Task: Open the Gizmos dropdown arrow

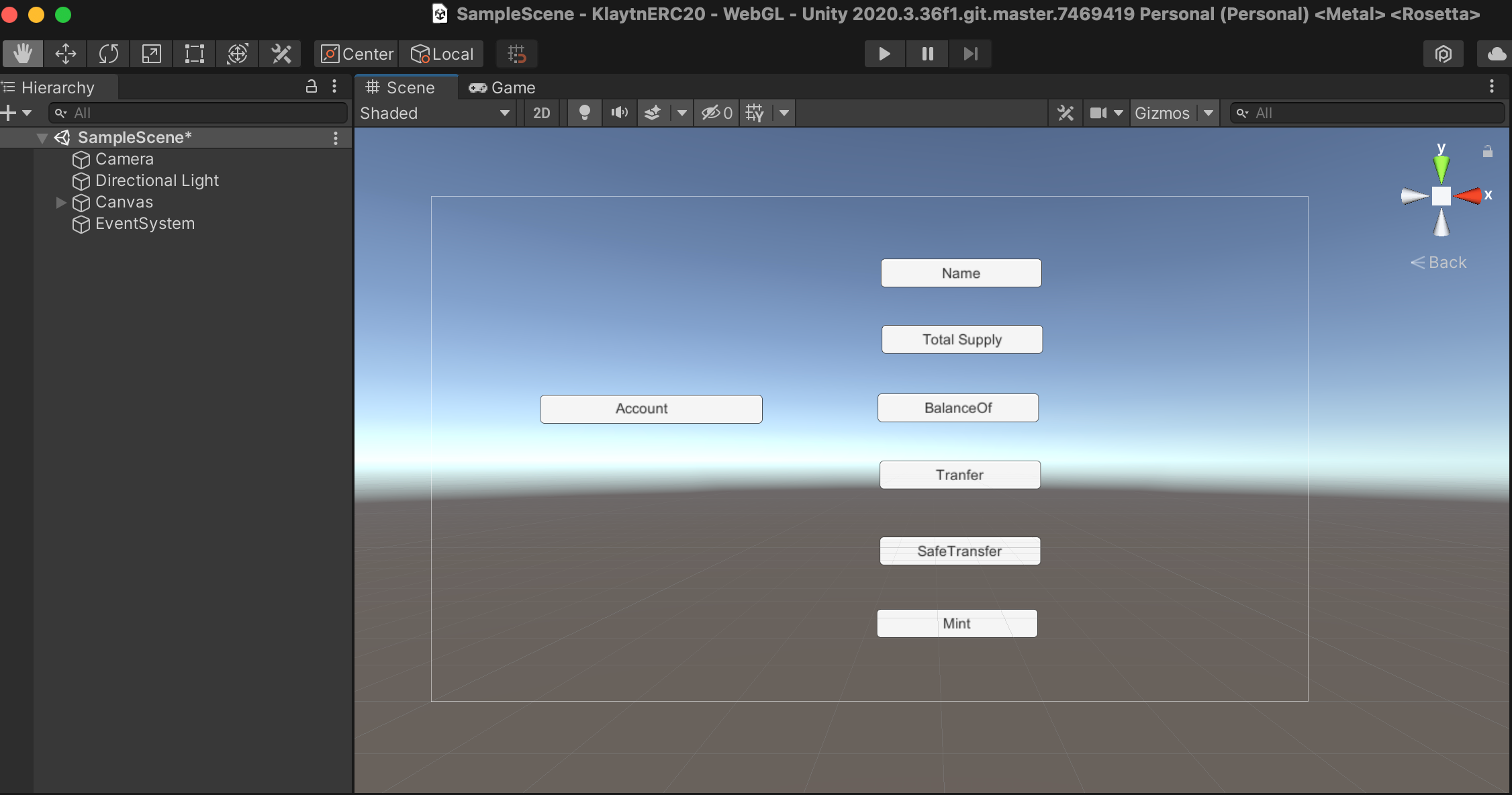Action: tap(1209, 113)
